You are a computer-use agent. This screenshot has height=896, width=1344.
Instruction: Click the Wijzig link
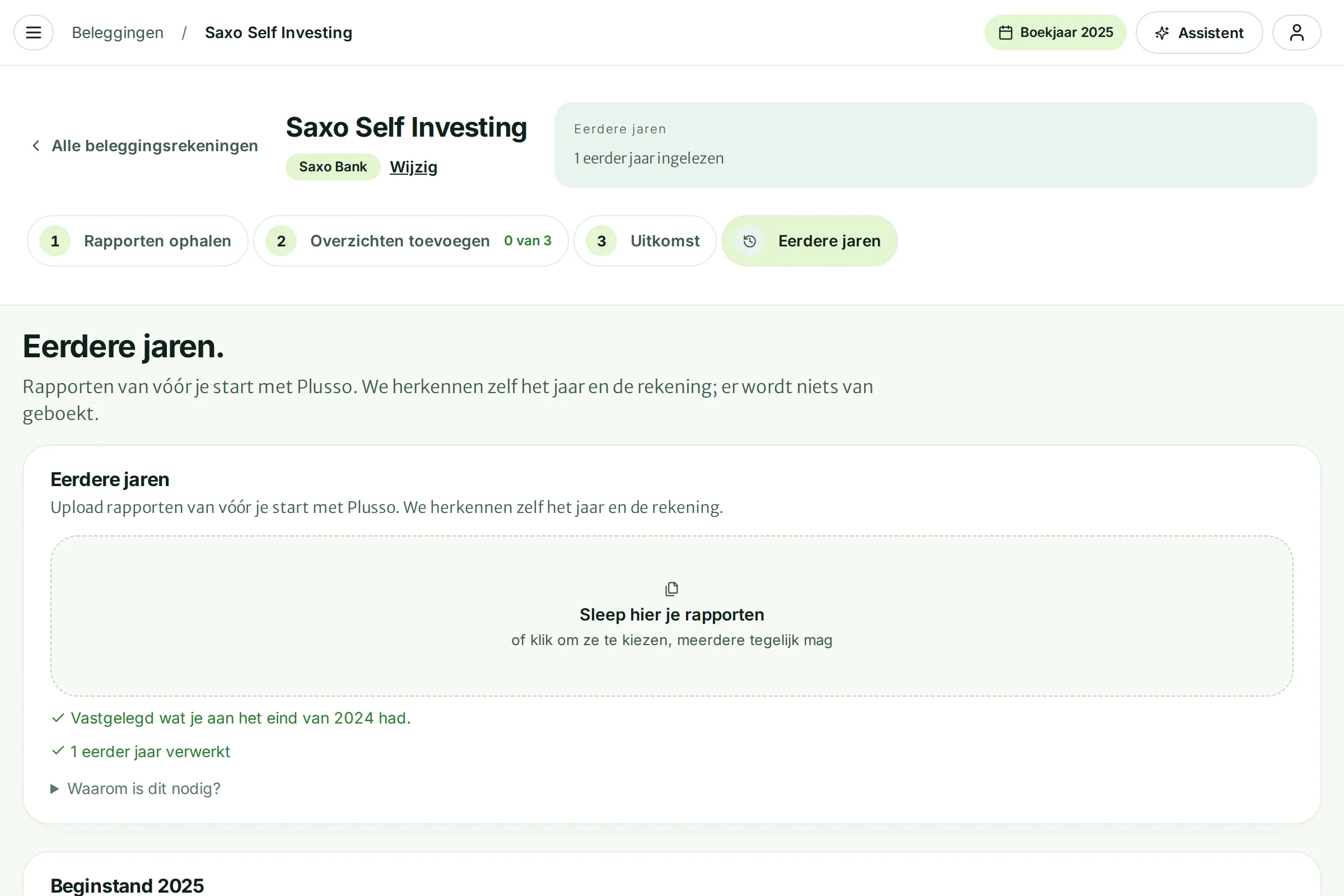[x=413, y=167]
